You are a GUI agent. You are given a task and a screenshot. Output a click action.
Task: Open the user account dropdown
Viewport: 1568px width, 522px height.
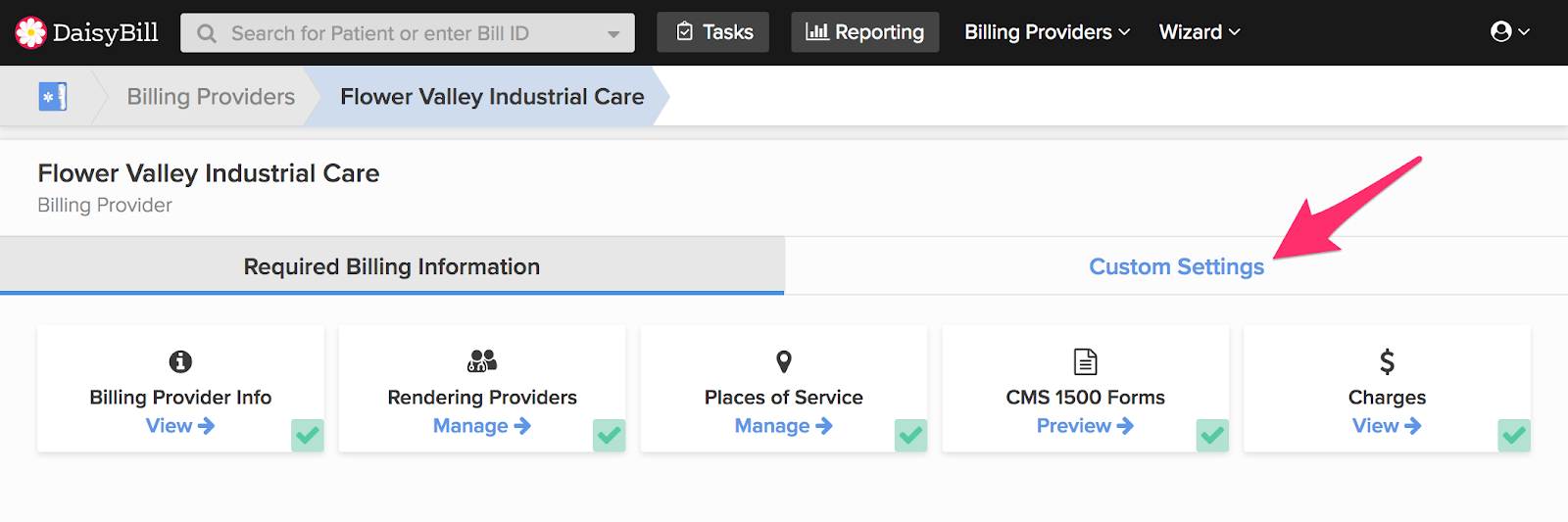click(1509, 32)
